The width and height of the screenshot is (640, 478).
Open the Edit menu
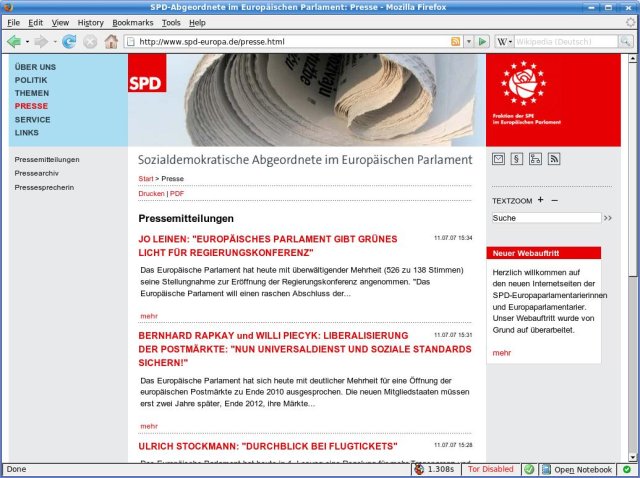[36, 23]
